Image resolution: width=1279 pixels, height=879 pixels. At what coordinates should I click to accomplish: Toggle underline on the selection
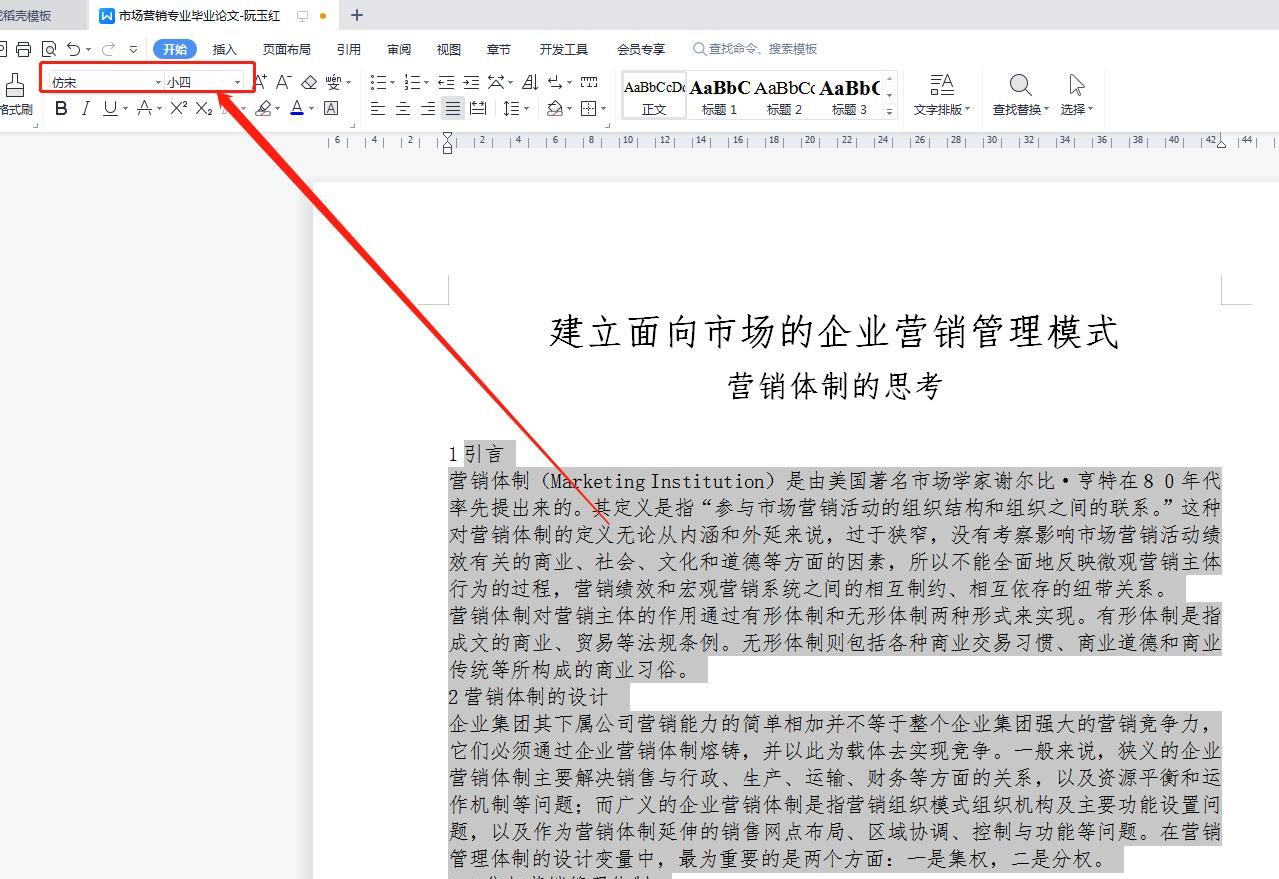[107, 108]
